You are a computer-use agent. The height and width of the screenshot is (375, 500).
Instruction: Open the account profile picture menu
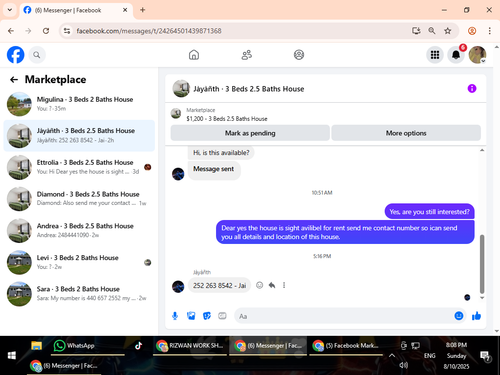[x=477, y=55]
